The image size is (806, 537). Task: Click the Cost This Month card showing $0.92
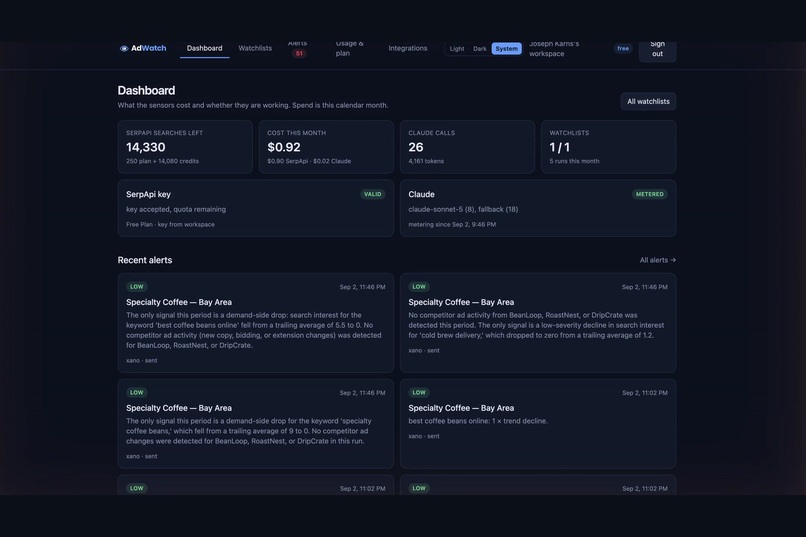coord(326,147)
